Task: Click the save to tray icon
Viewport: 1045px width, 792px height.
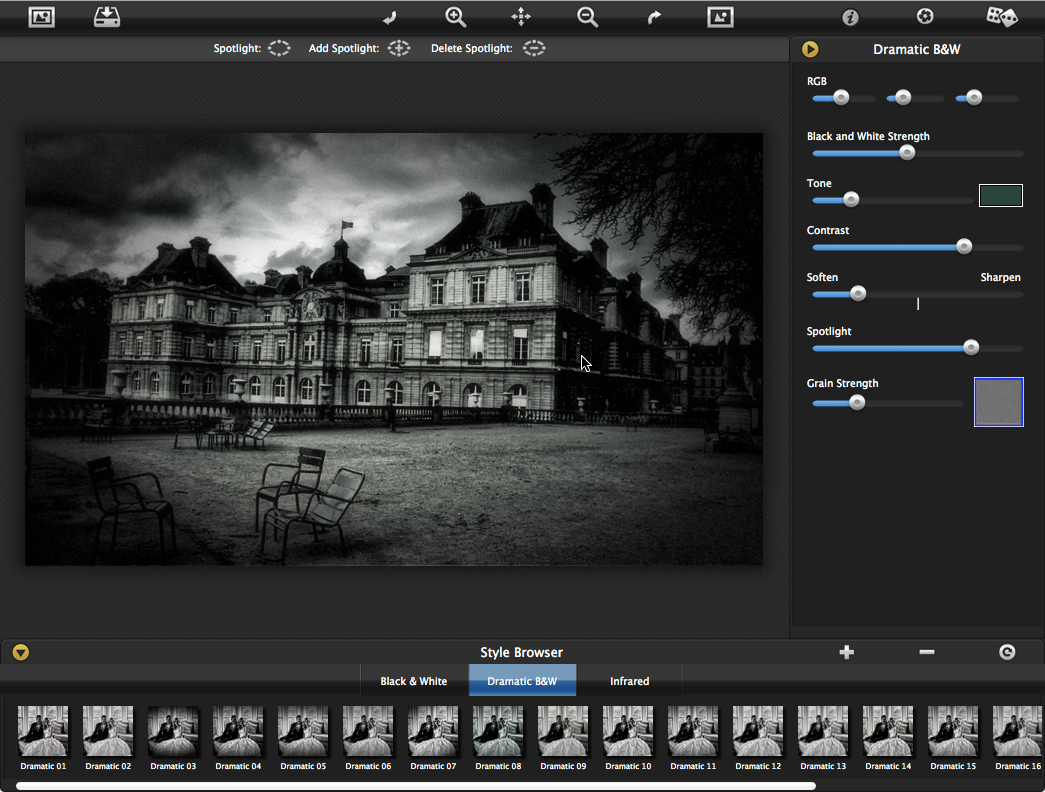Action: [106, 16]
